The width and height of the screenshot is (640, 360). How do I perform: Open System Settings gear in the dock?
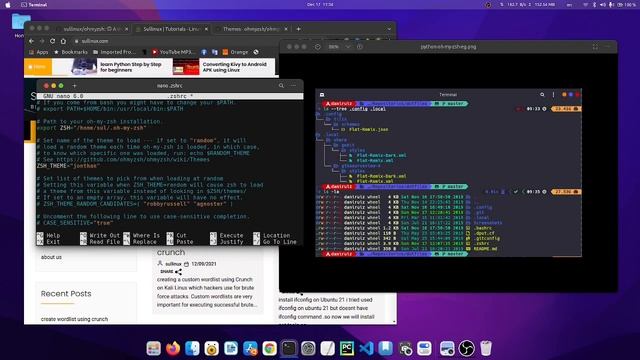308,348
